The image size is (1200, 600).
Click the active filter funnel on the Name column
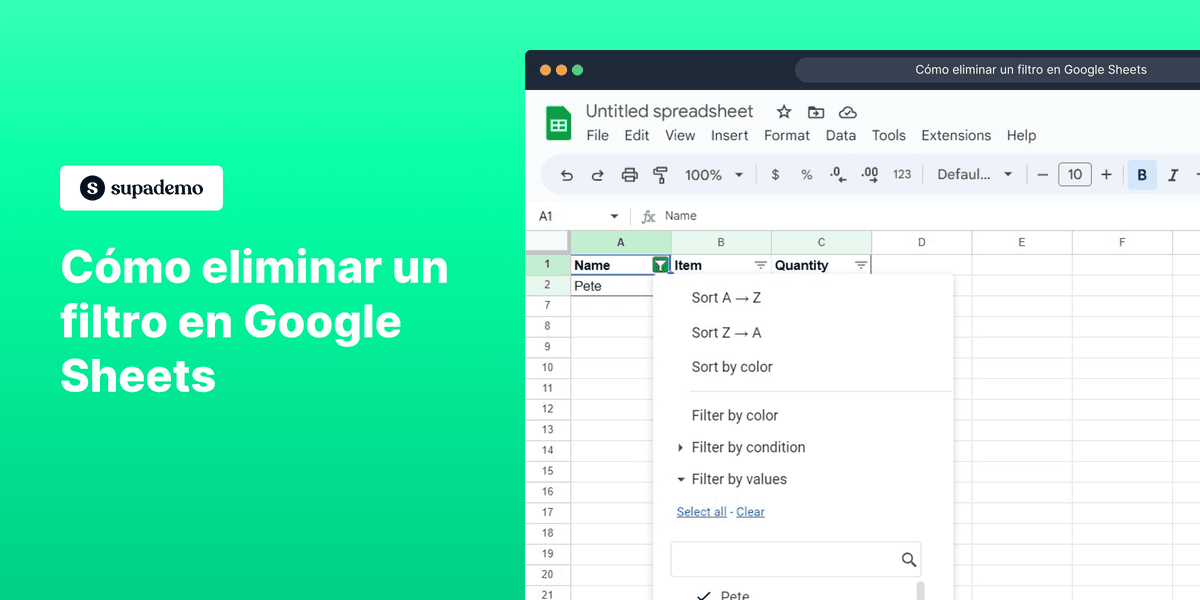(x=660, y=264)
